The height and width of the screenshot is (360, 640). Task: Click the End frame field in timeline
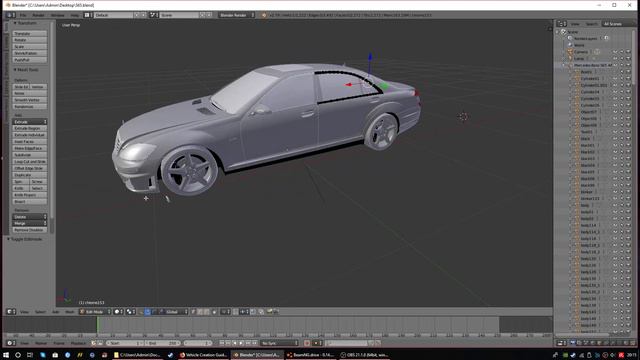pyautogui.click(x=162, y=343)
